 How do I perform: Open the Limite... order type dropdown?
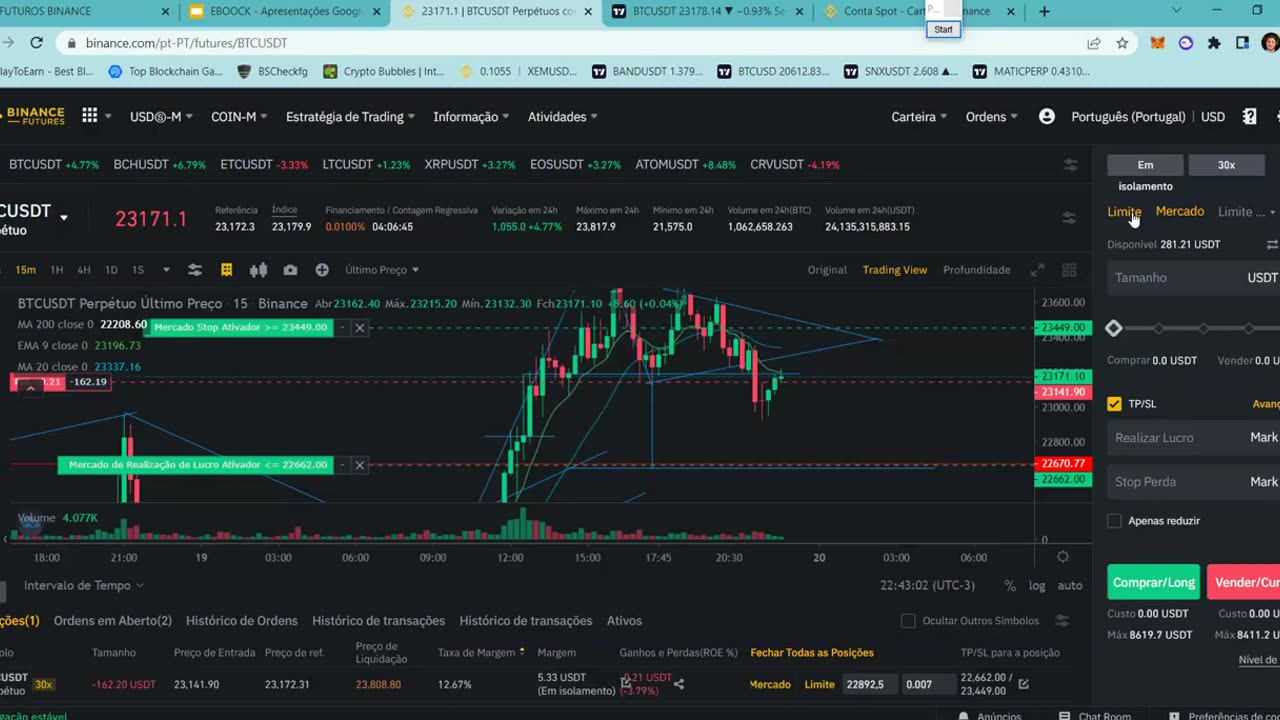tap(1246, 212)
